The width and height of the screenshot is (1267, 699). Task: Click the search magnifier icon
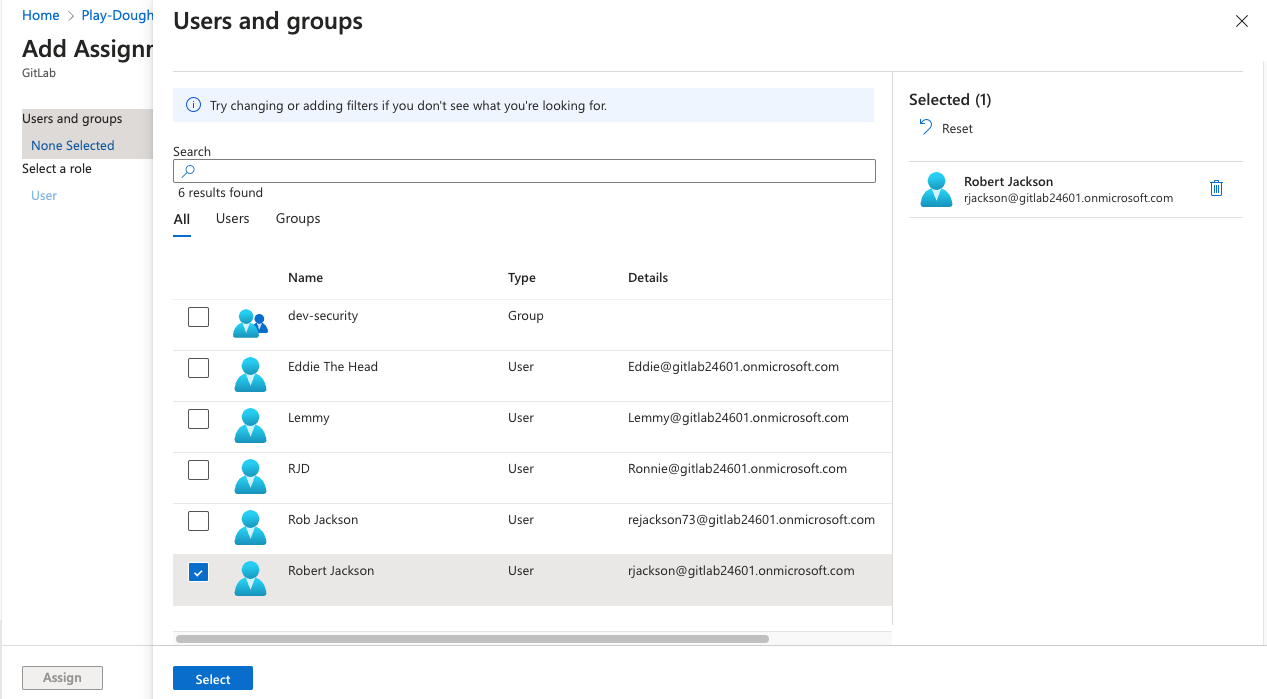click(x=189, y=171)
